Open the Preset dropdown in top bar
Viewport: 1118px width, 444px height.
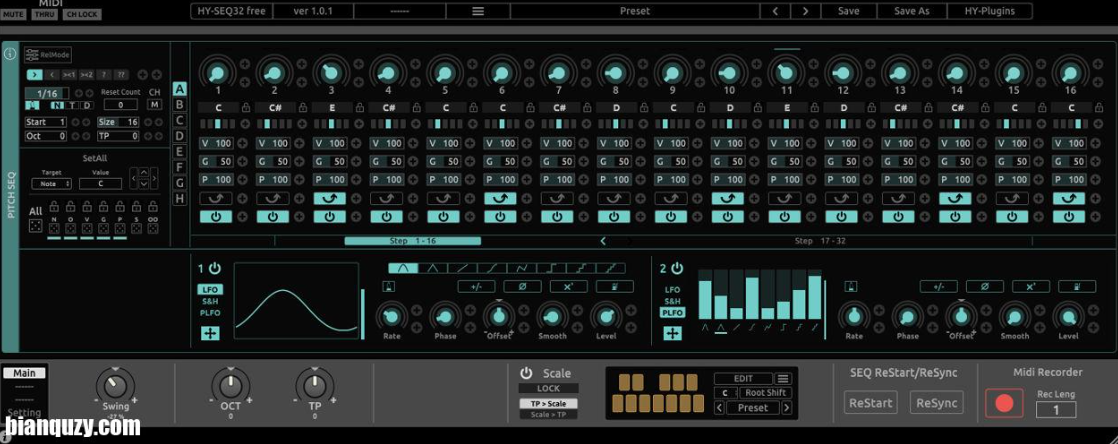point(634,11)
